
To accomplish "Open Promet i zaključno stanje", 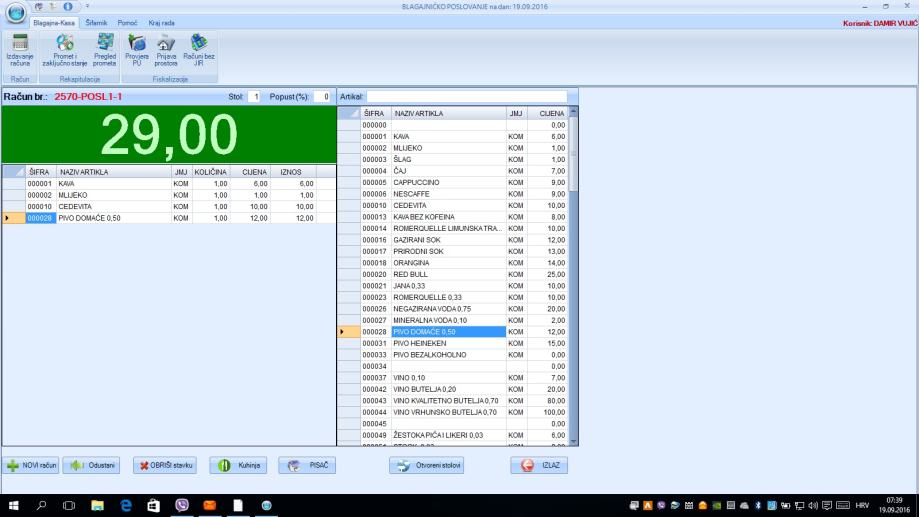I will 67,50.
